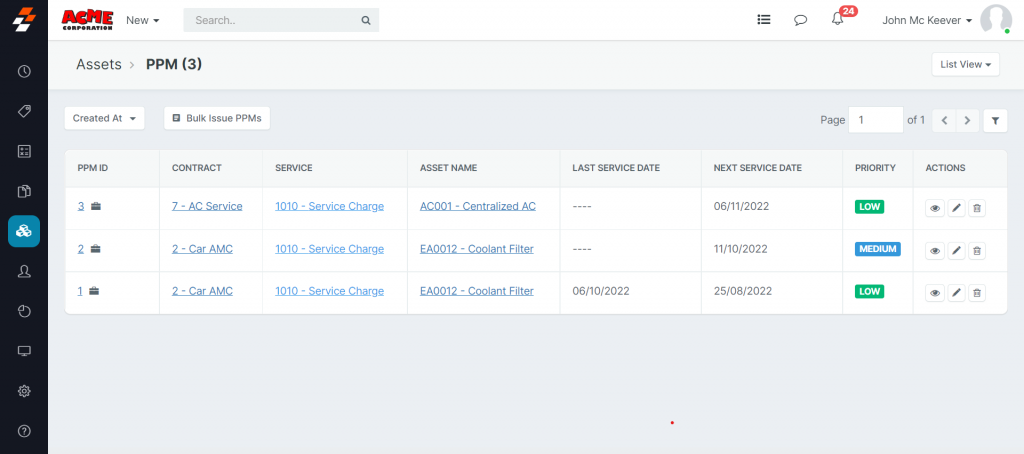The image size is (1024, 454).
Task: Open the List View dropdown
Action: (x=965, y=65)
